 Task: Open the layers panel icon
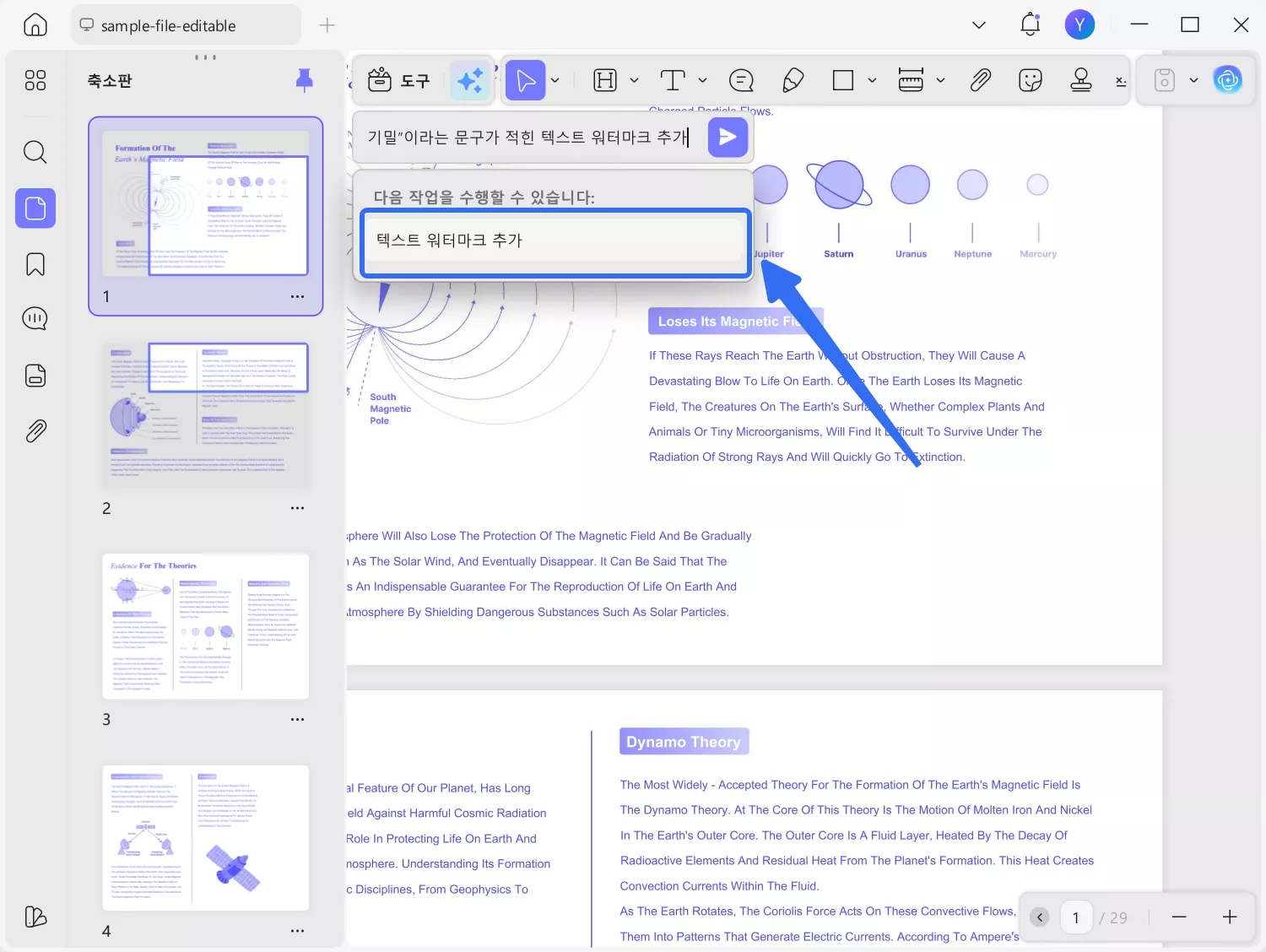click(35, 917)
